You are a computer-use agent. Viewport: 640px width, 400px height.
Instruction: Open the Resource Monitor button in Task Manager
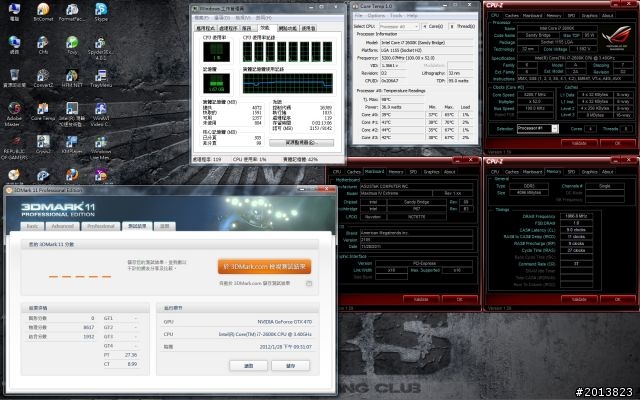pyautogui.click(x=301, y=142)
